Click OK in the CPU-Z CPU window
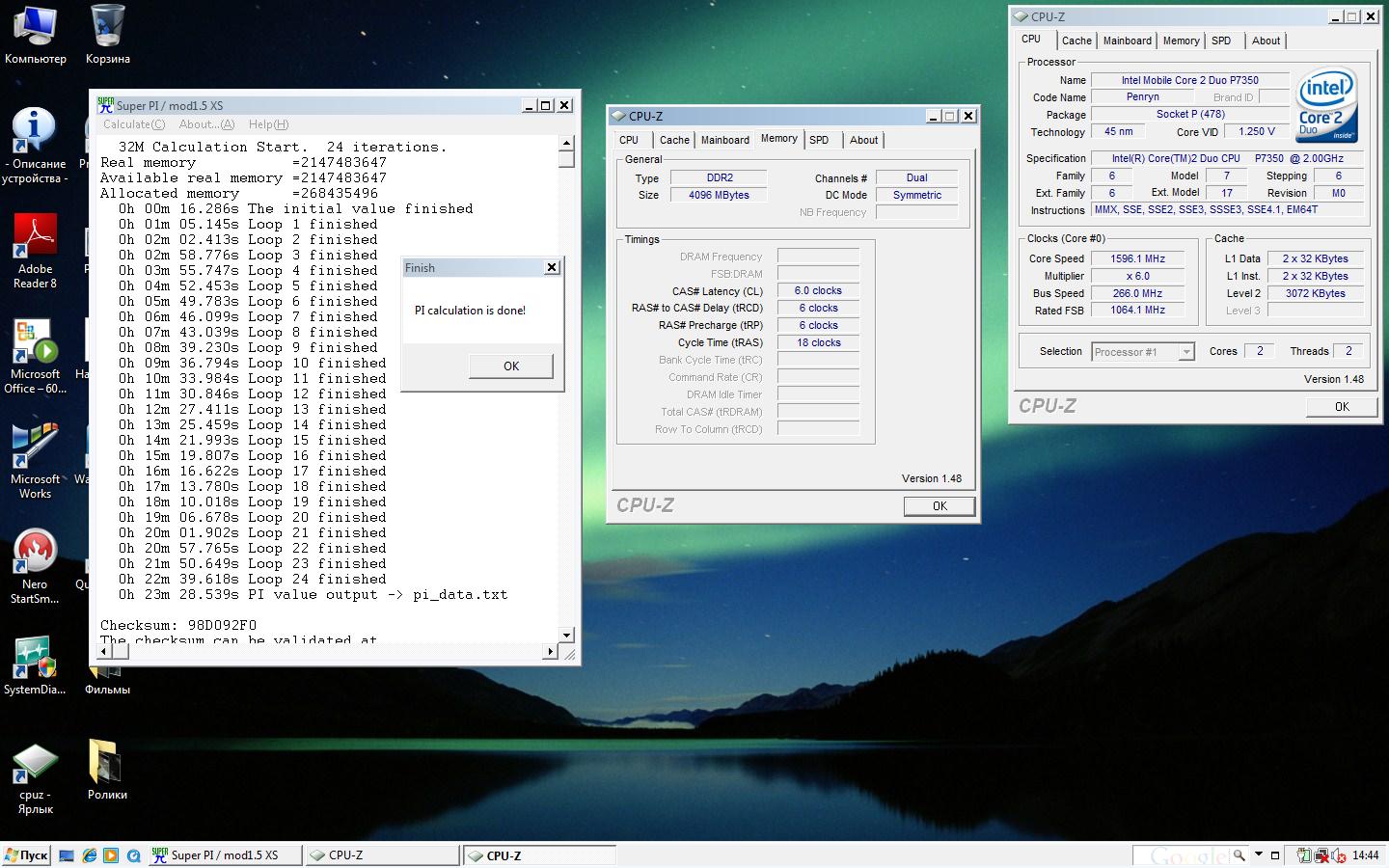The height and width of the screenshot is (868, 1389). tap(1342, 407)
